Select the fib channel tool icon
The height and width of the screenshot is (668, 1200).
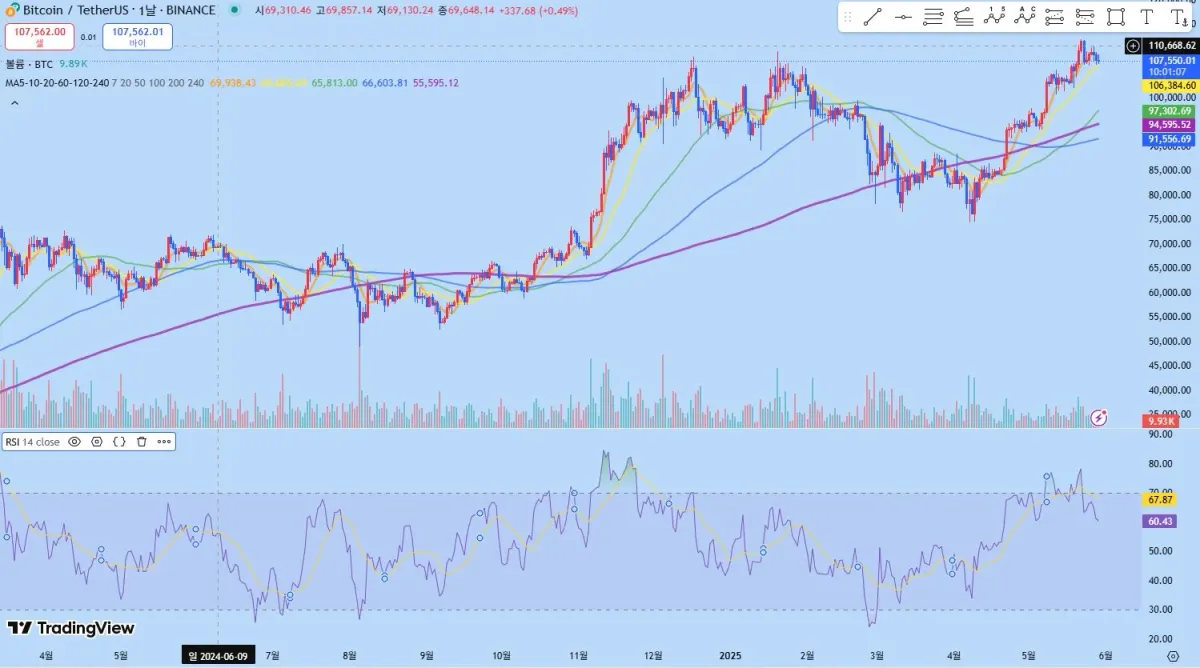click(964, 17)
